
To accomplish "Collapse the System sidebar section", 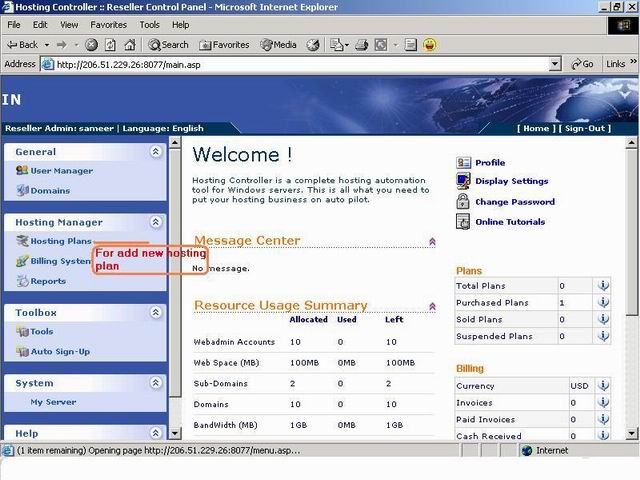I will tap(156, 383).
